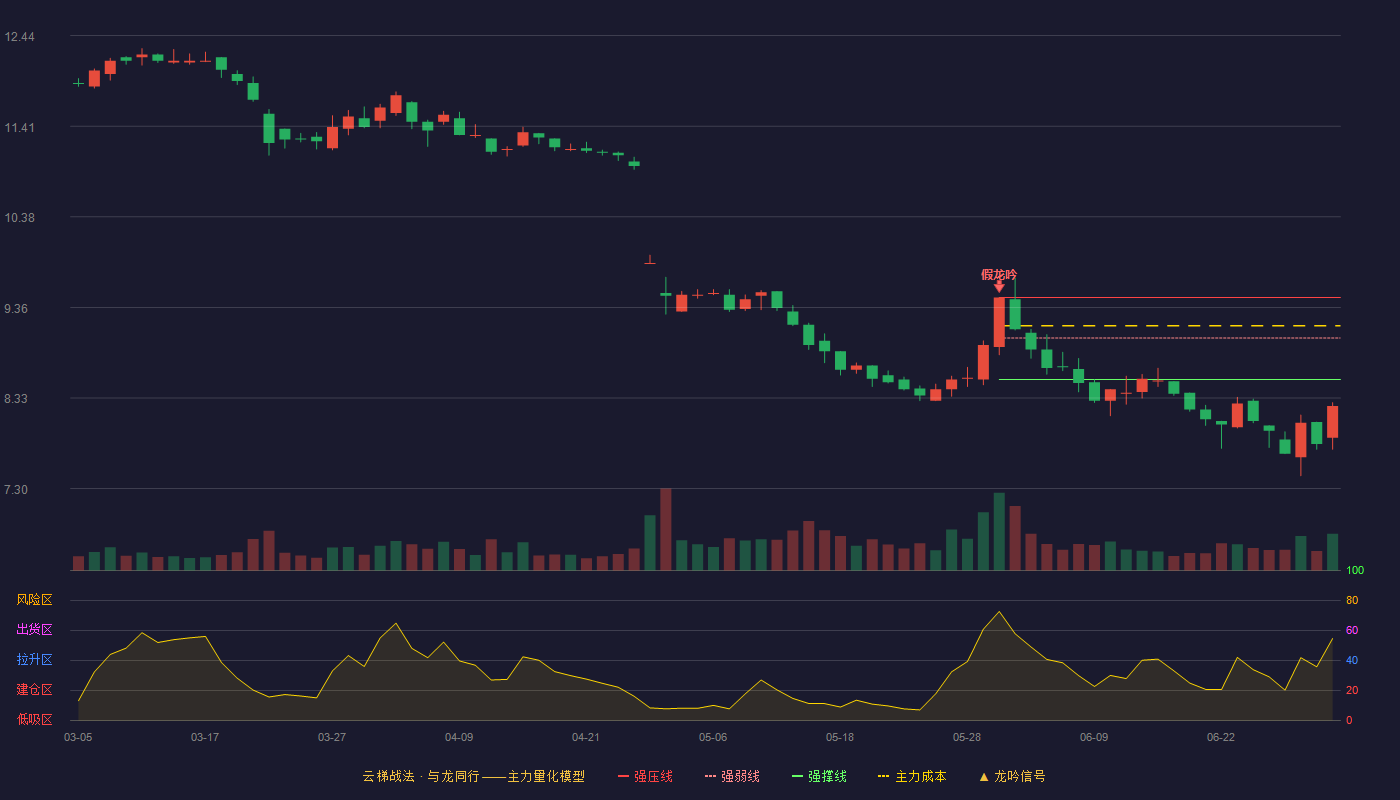This screenshot has height=800, width=1400.
Task: Click the red arrow marker under 假龙吟
Action: coord(999,287)
